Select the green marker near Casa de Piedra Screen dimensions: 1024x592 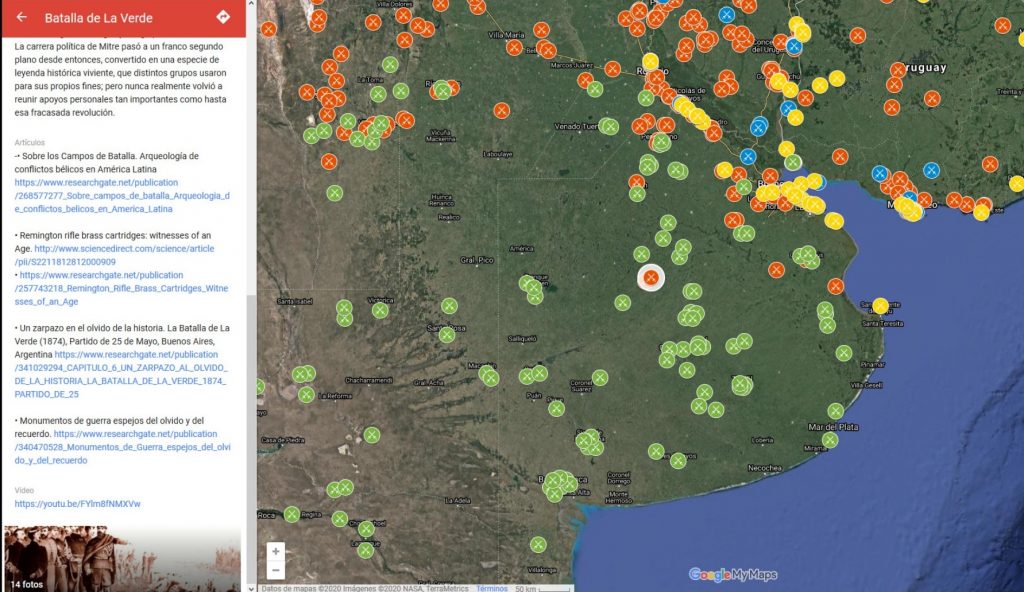click(x=371, y=434)
